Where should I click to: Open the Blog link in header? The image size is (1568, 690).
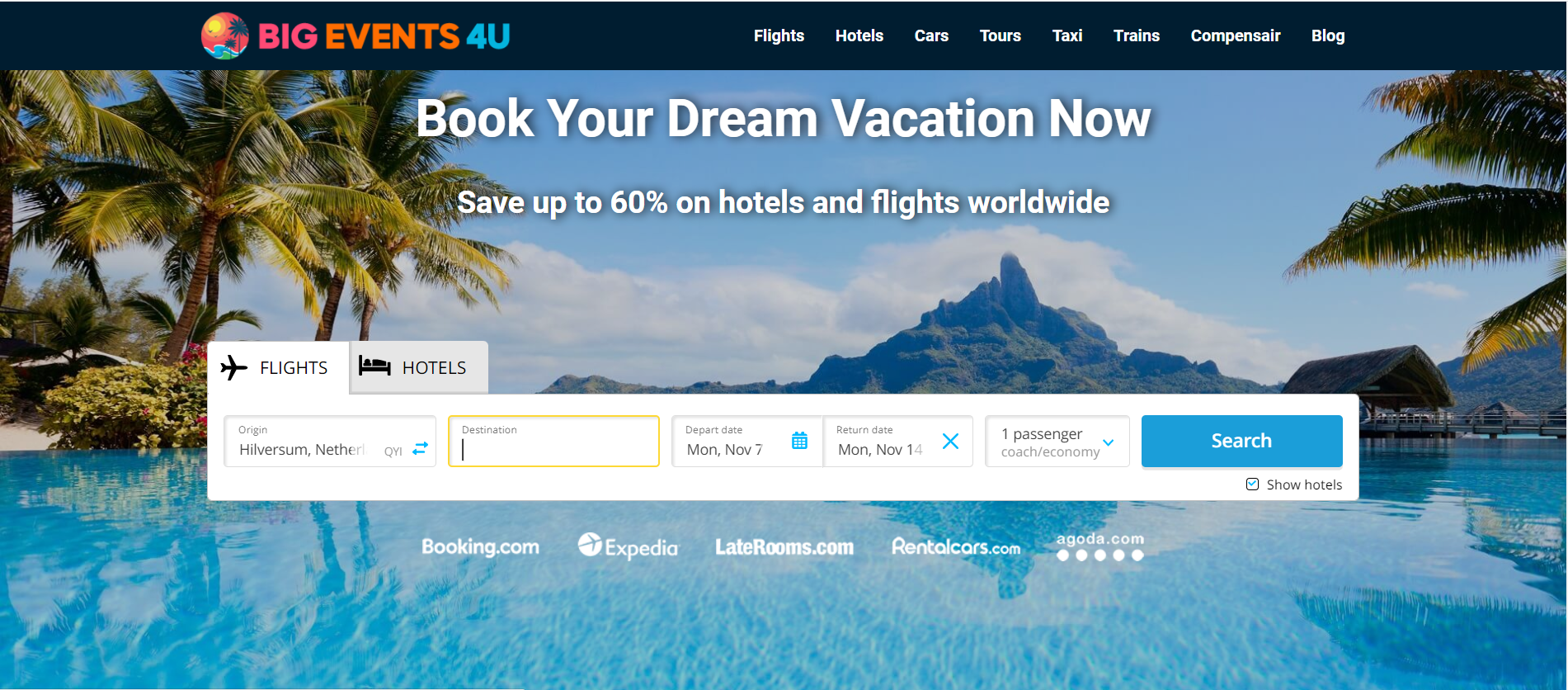(1328, 35)
